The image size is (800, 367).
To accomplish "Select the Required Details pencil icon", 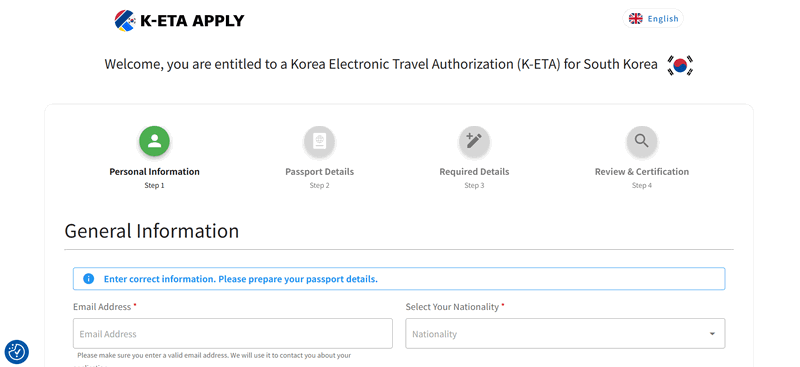I will [474, 141].
